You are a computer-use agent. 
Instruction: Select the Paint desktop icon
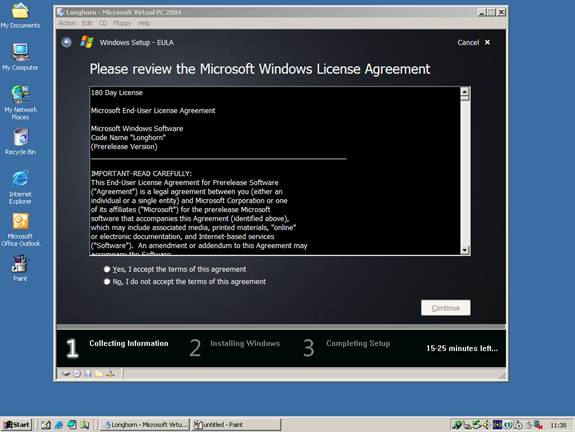pos(20,268)
